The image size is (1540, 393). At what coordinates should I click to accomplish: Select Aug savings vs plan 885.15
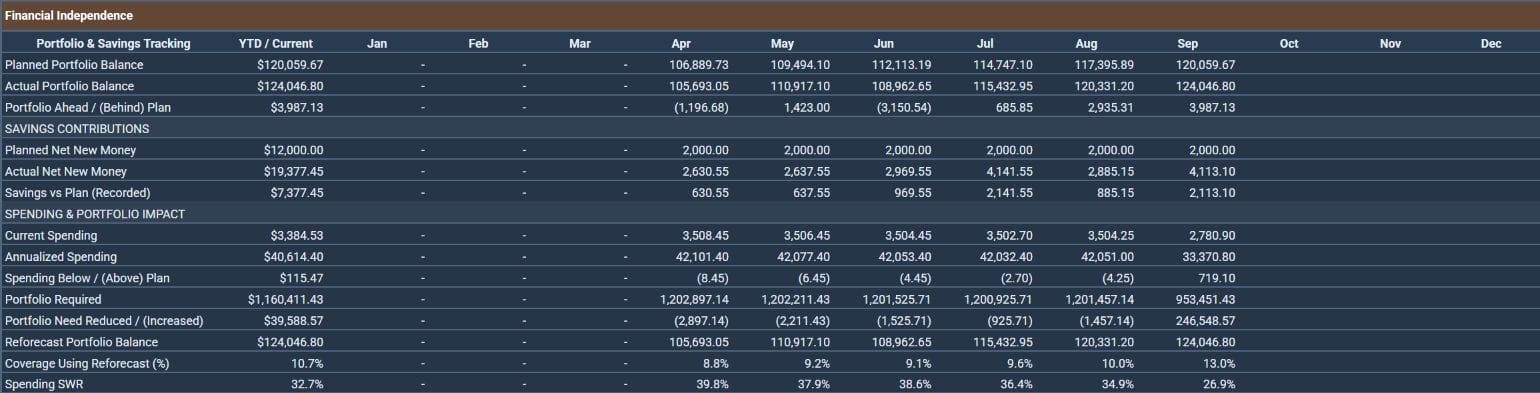[x=1116, y=193]
